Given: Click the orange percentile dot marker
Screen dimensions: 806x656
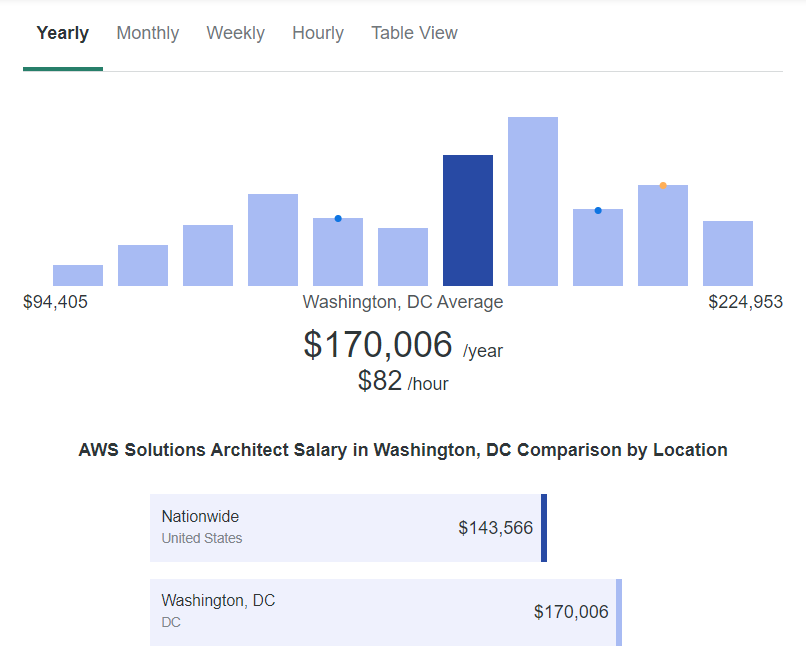Looking at the screenshot, I should tap(662, 185).
